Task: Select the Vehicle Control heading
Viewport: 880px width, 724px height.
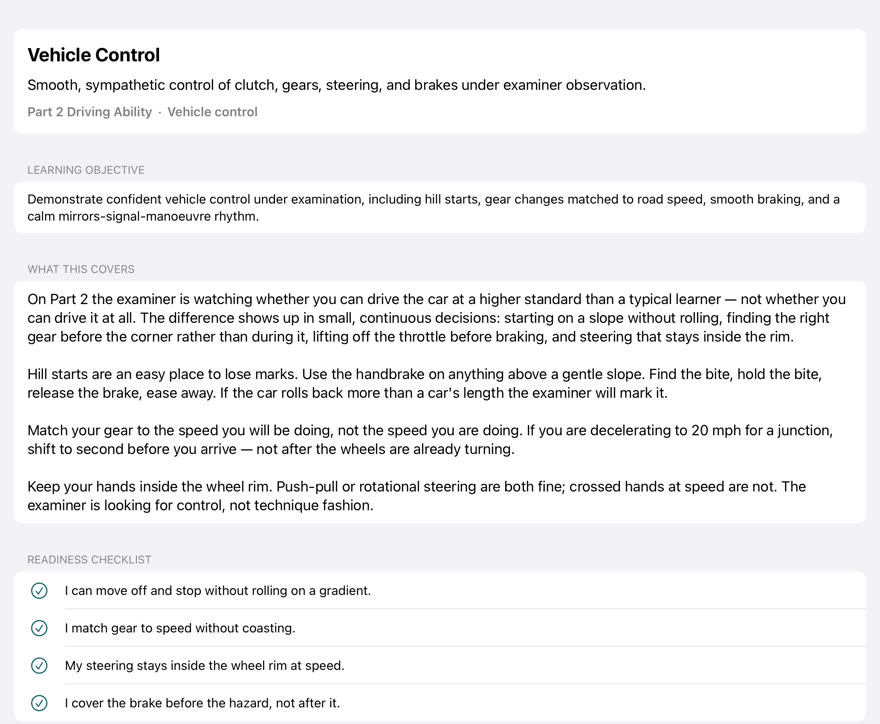Action: (94, 55)
